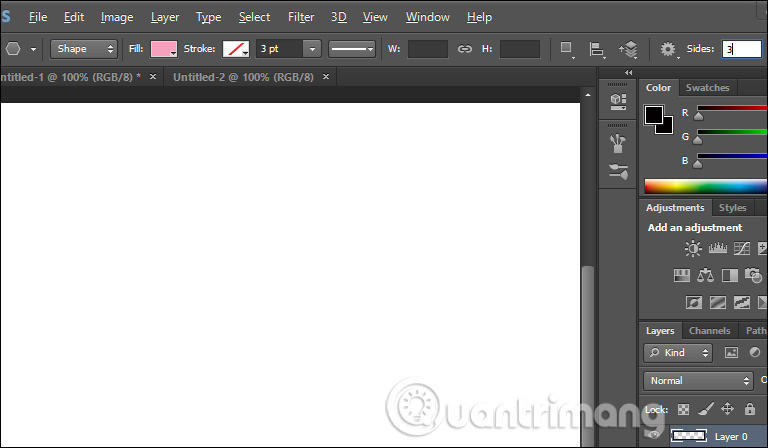Select the Styles panel tab
The width and height of the screenshot is (768, 448).
pyautogui.click(x=732, y=208)
